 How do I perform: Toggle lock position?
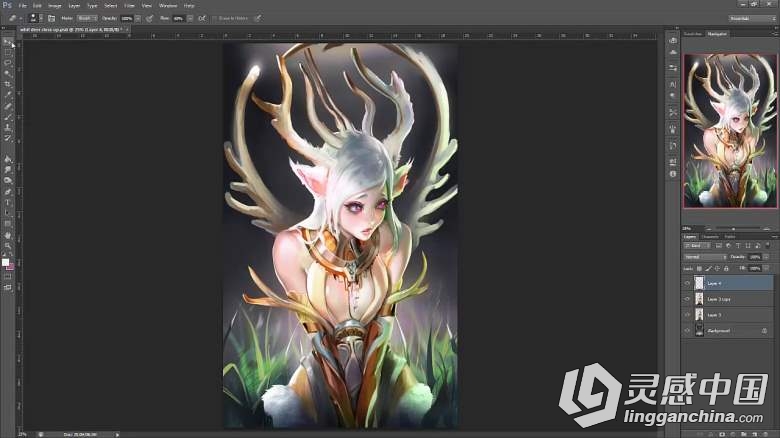[x=717, y=269]
